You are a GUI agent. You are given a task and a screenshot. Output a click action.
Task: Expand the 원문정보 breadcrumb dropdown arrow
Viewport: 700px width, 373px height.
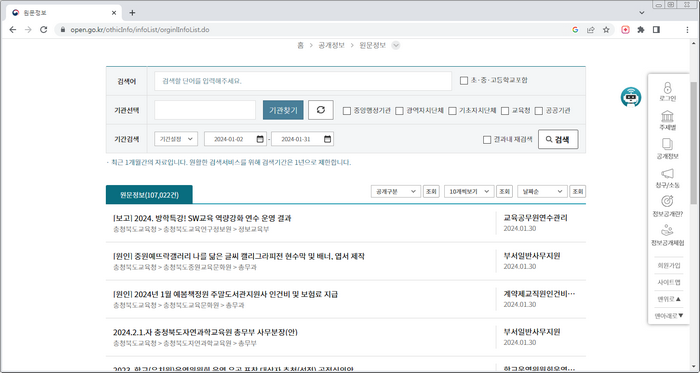pyautogui.click(x=396, y=45)
